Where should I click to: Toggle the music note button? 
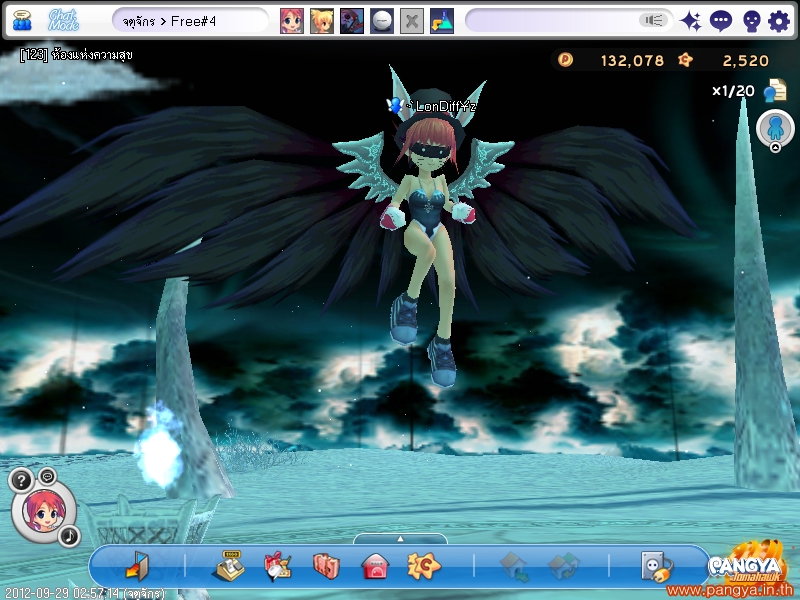[69, 536]
